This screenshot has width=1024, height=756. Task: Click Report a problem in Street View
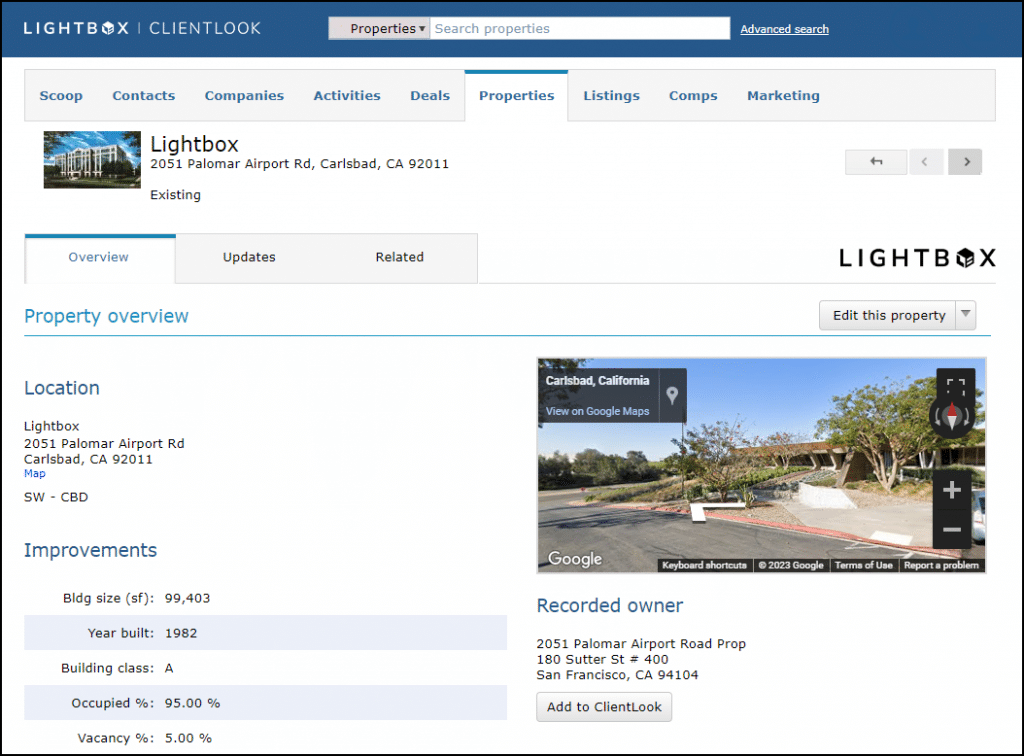click(x=941, y=565)
